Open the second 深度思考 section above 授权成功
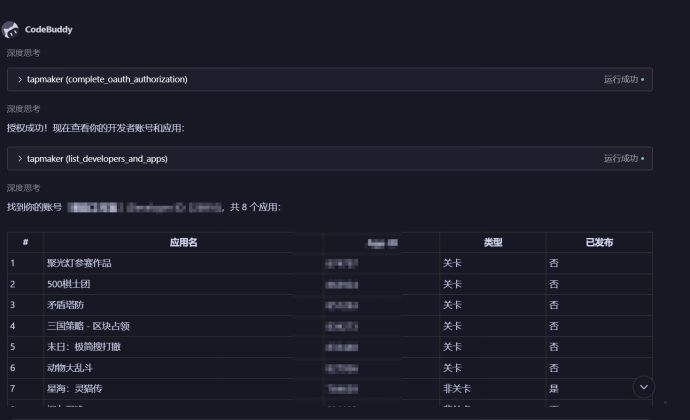 pyautogui.click(x=23, y=109)
